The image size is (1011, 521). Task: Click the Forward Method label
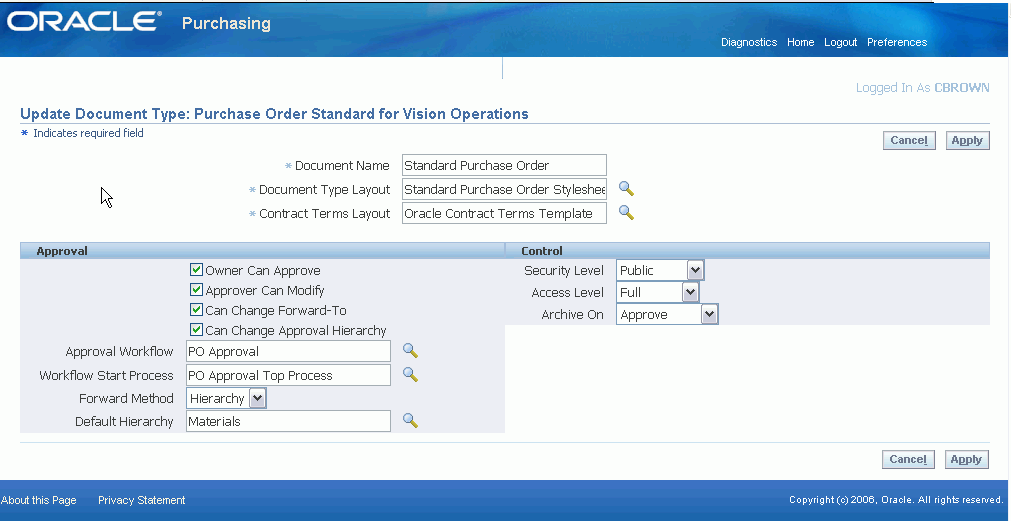126,398
